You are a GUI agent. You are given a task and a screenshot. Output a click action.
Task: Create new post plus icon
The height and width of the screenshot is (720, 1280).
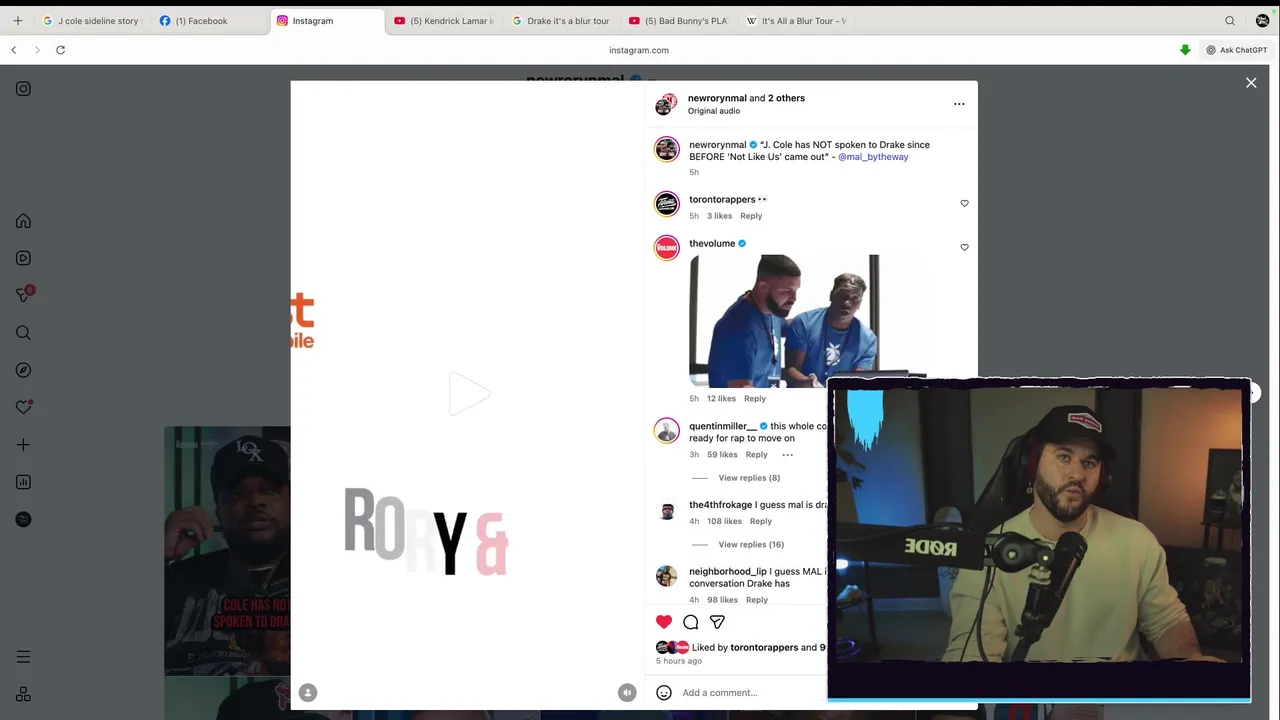(23, 445)
